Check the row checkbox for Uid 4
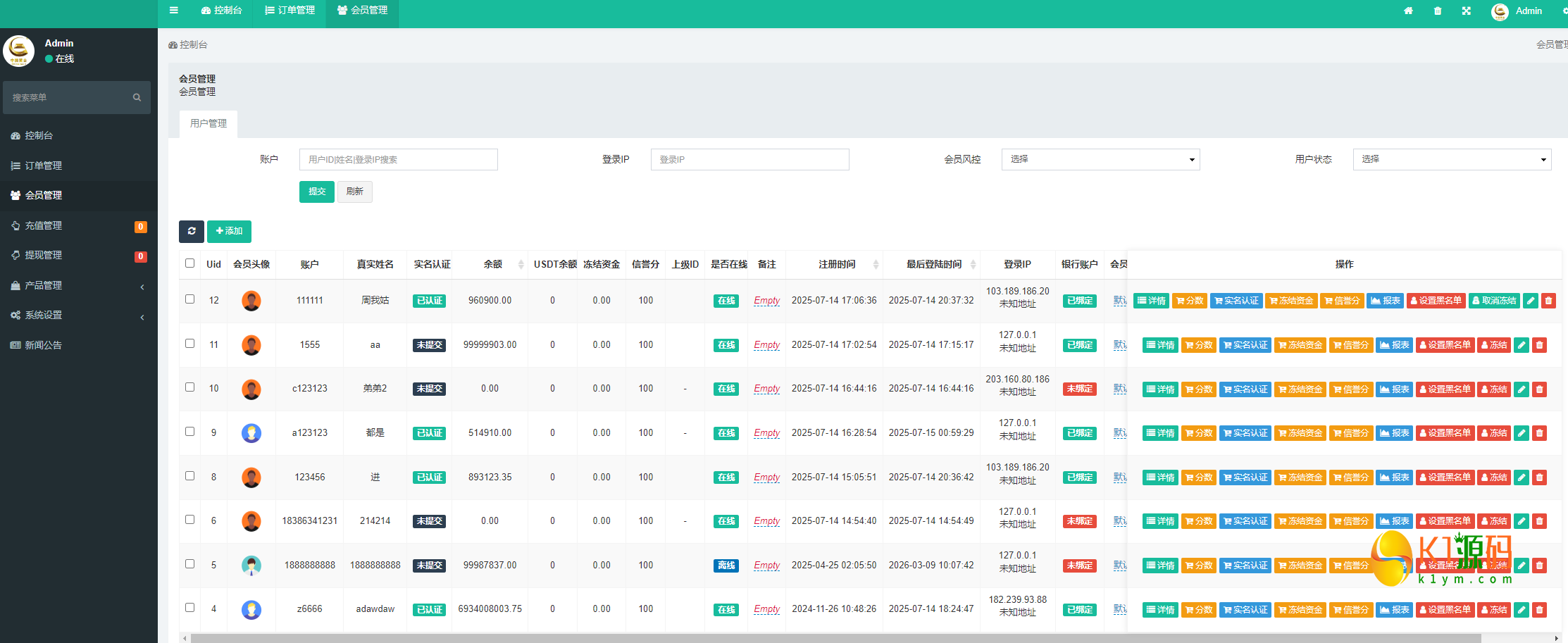The width and height of the screenshot is (1568, 643). pos(189,608)
